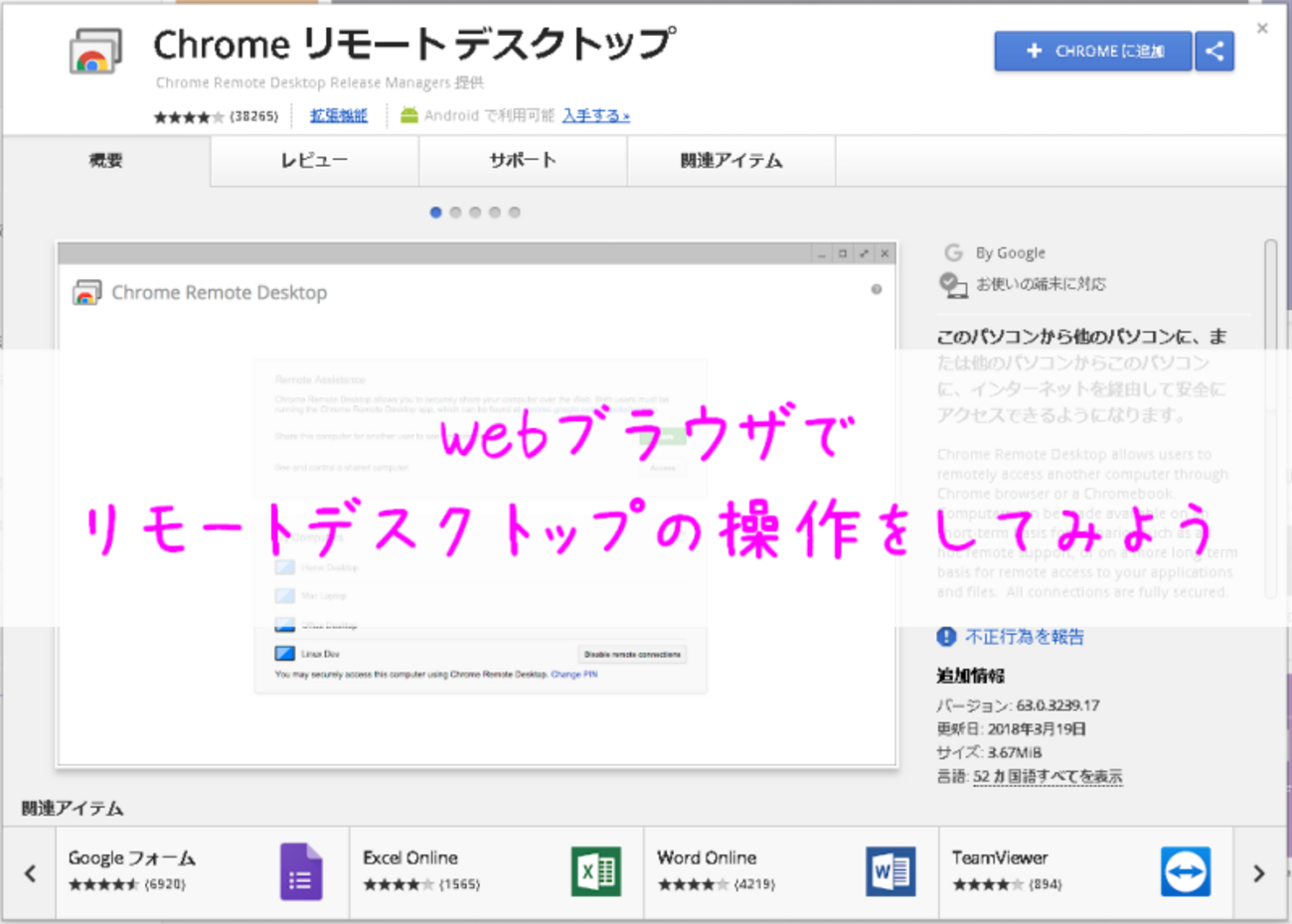This screenshot has width=1292, height=924.
Task: Click the Word Online blue icon
Action: point(890,871)
